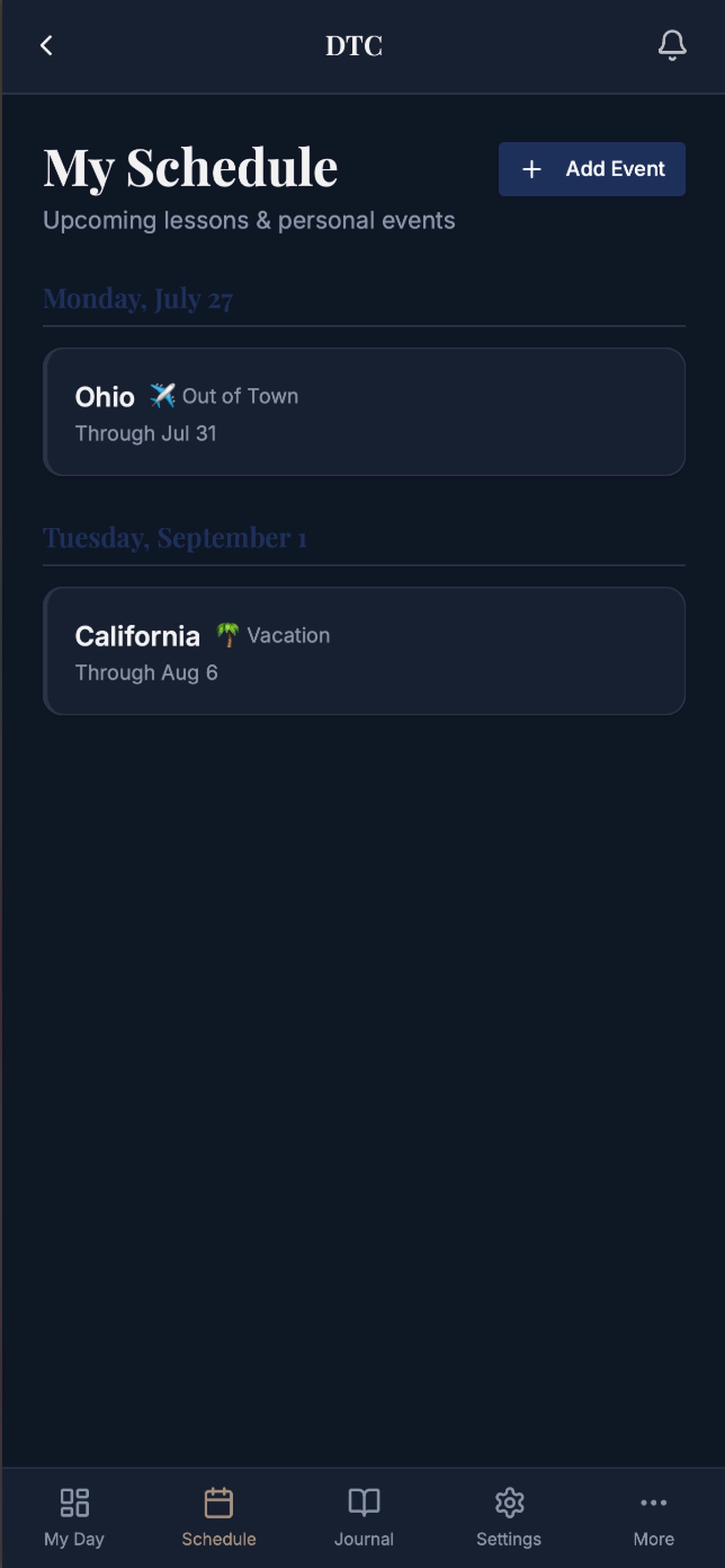Select the Schedule calendar icon
Screen dimensions: 725x1568
[x=219, y=1503]
